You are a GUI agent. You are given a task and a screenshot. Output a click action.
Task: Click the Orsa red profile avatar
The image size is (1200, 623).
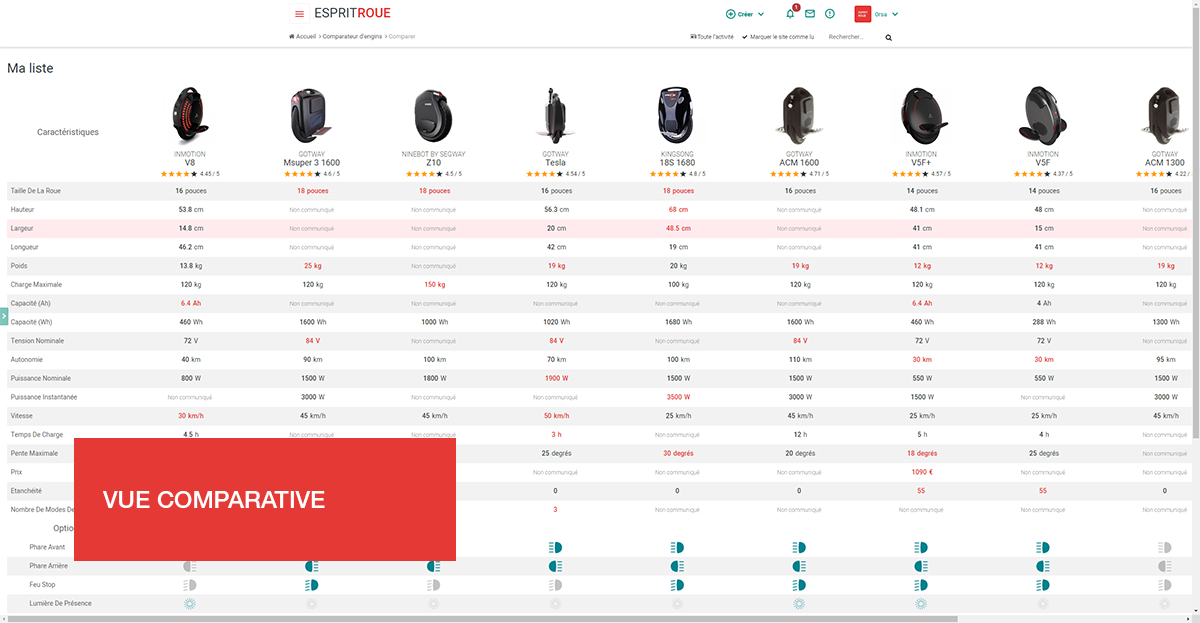[x=862, y=14]
